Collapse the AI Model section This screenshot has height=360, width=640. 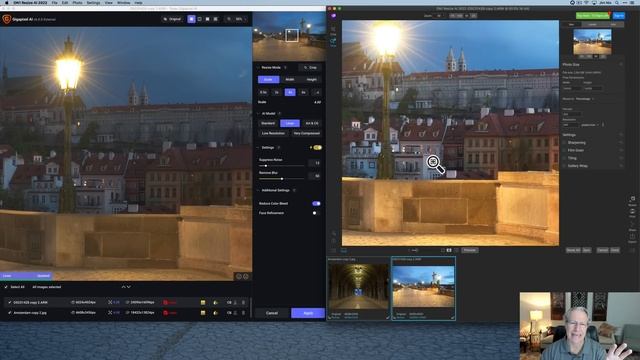258,113
